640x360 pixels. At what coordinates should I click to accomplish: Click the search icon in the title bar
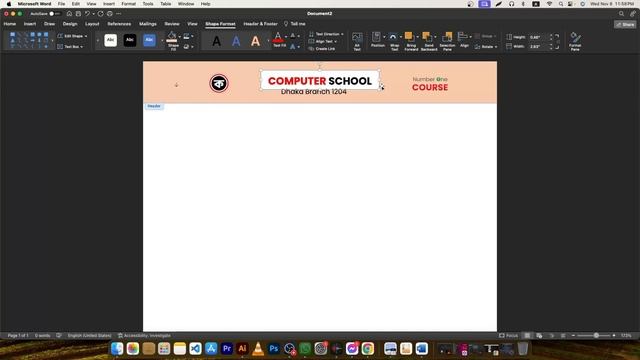click(621, 14)
